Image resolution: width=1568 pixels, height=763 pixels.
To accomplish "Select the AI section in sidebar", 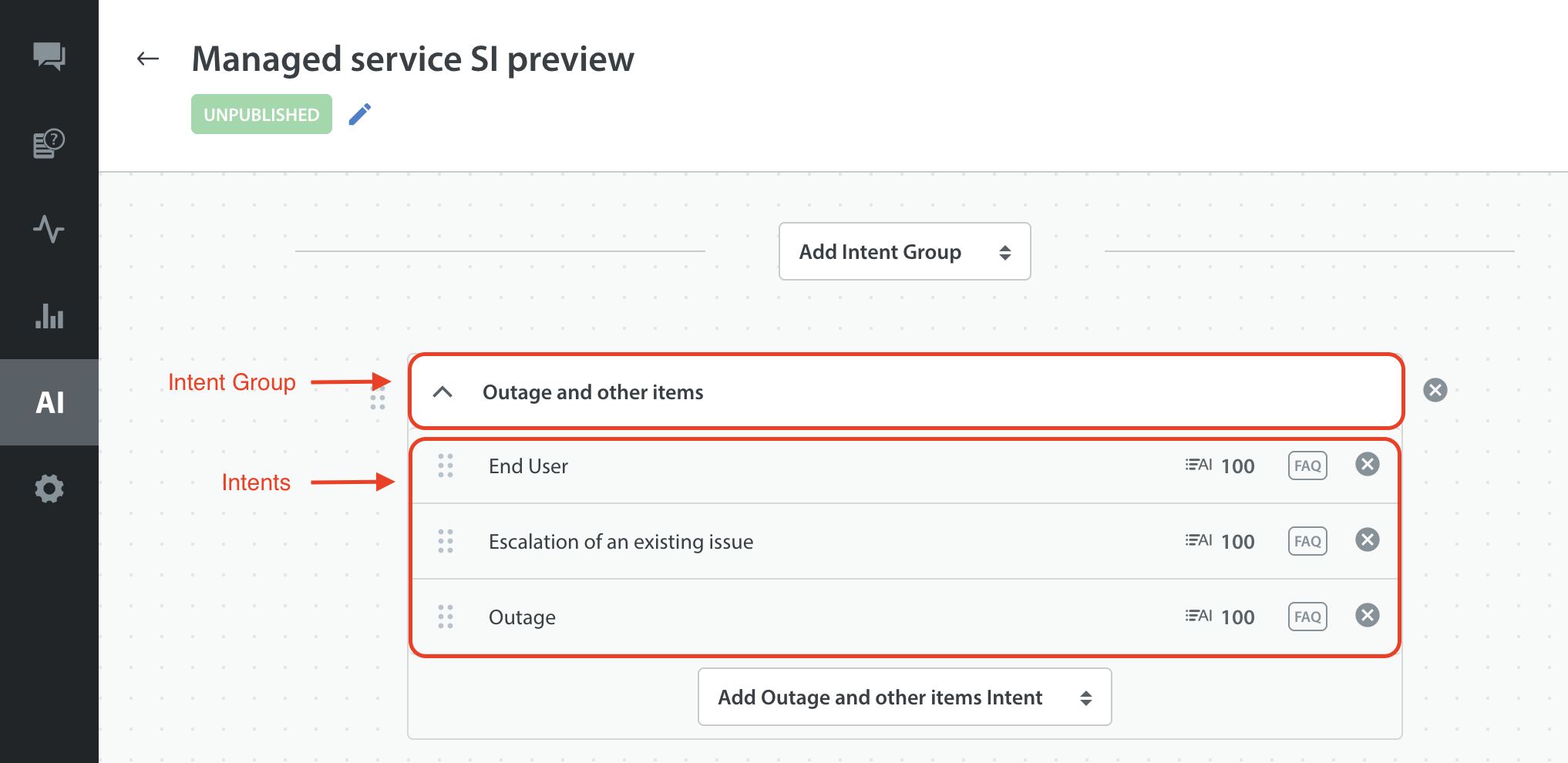I will click(x=49, y=402).
